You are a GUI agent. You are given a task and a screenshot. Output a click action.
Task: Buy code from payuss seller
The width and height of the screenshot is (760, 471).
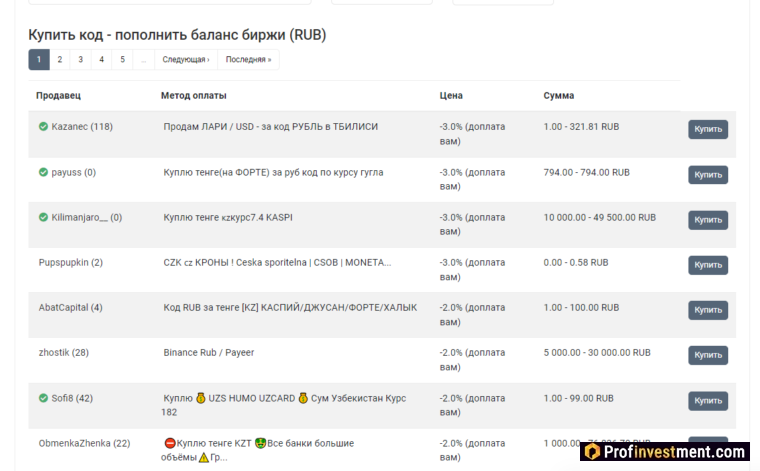(707, 174)
